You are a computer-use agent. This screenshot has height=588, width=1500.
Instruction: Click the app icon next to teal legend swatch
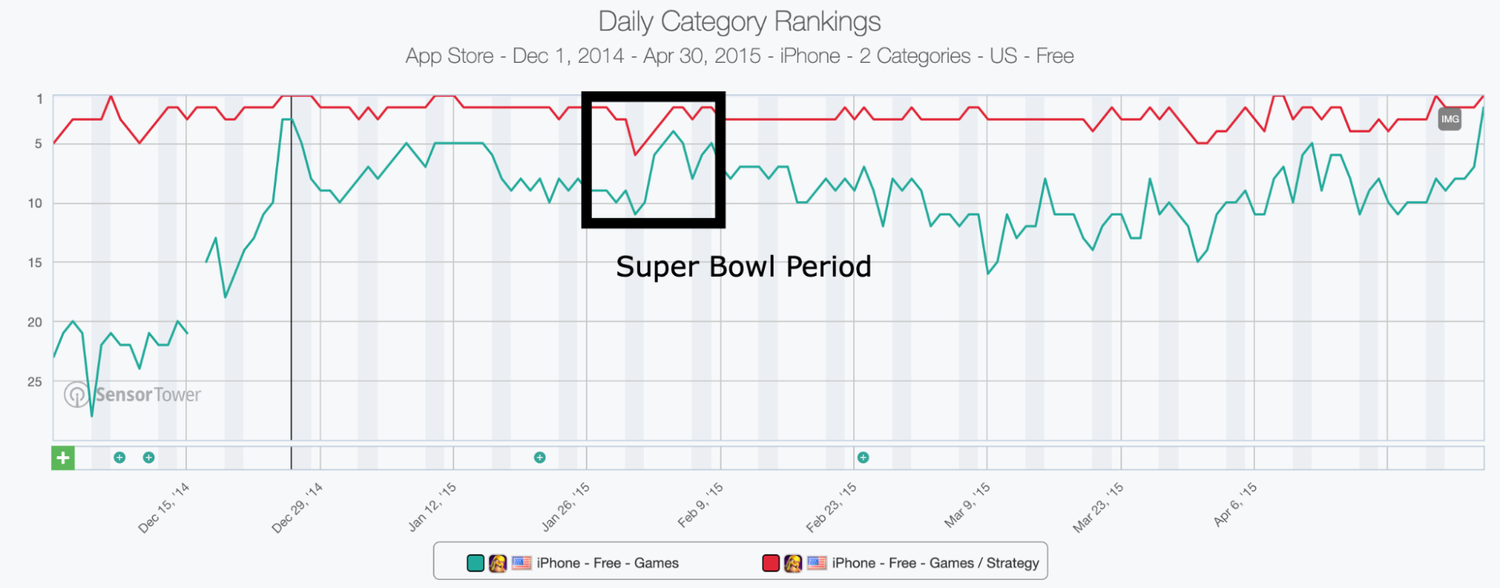point(497,563)
